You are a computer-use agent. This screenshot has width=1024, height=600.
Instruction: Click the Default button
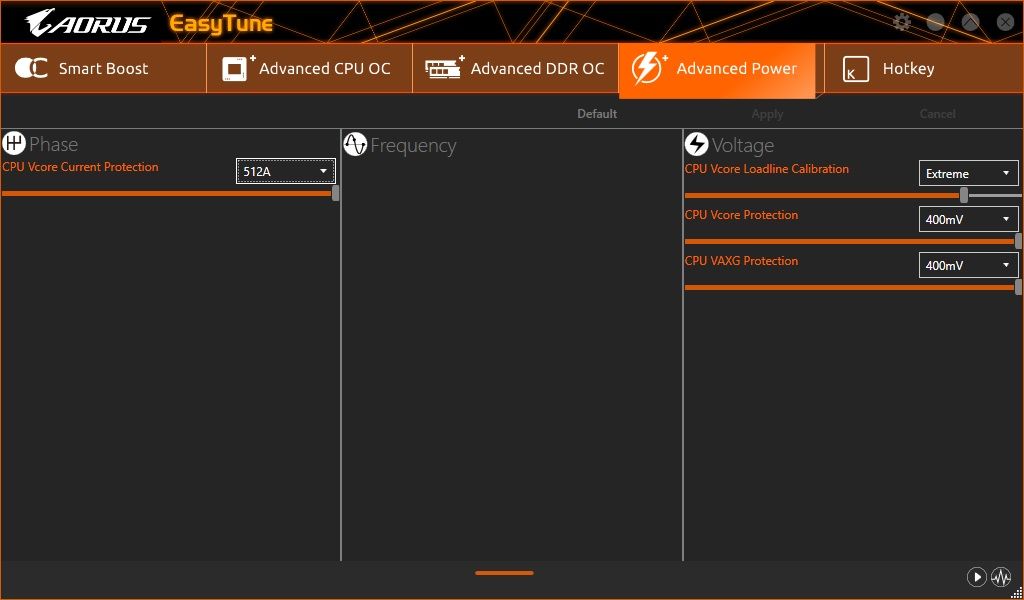click(597, 114)
